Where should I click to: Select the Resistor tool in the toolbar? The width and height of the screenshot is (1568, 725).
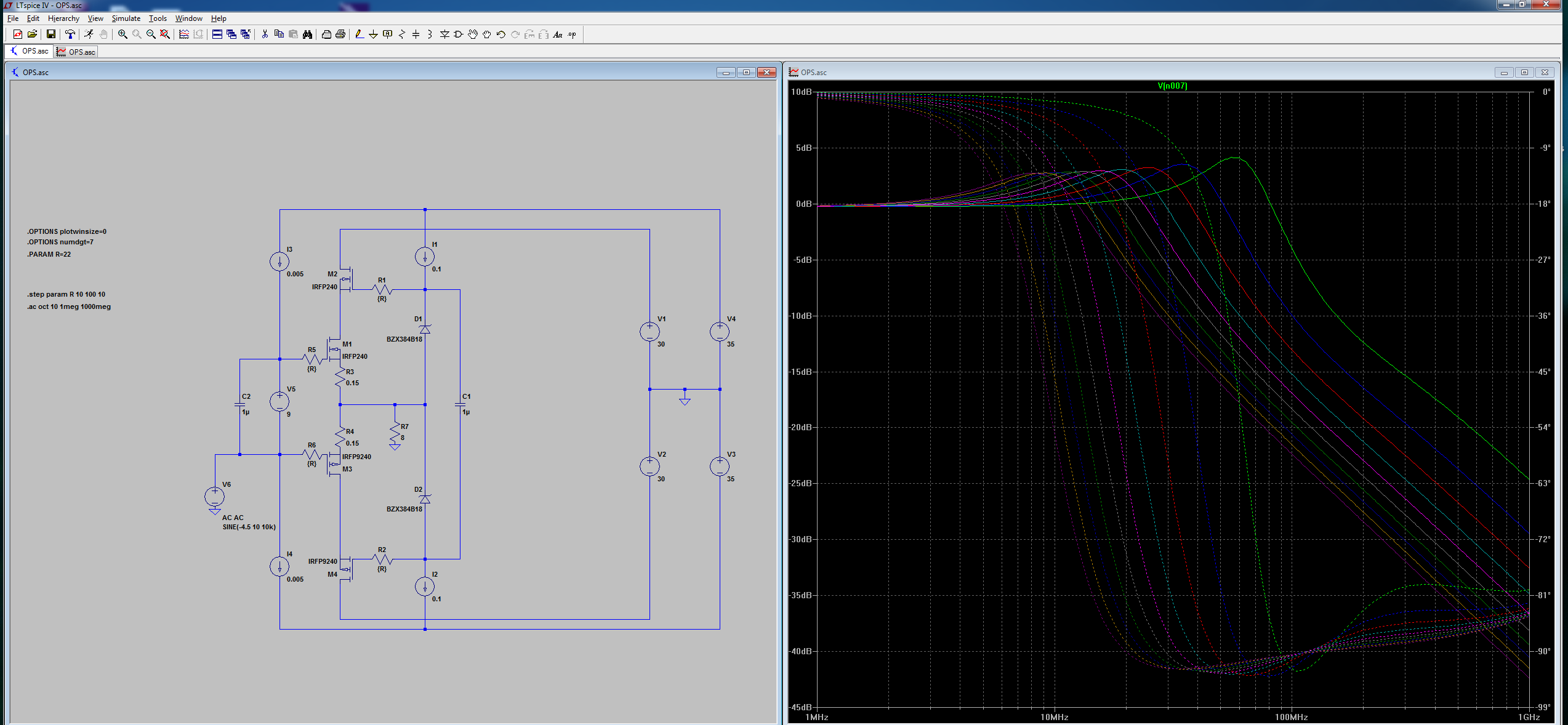point(402,34)
